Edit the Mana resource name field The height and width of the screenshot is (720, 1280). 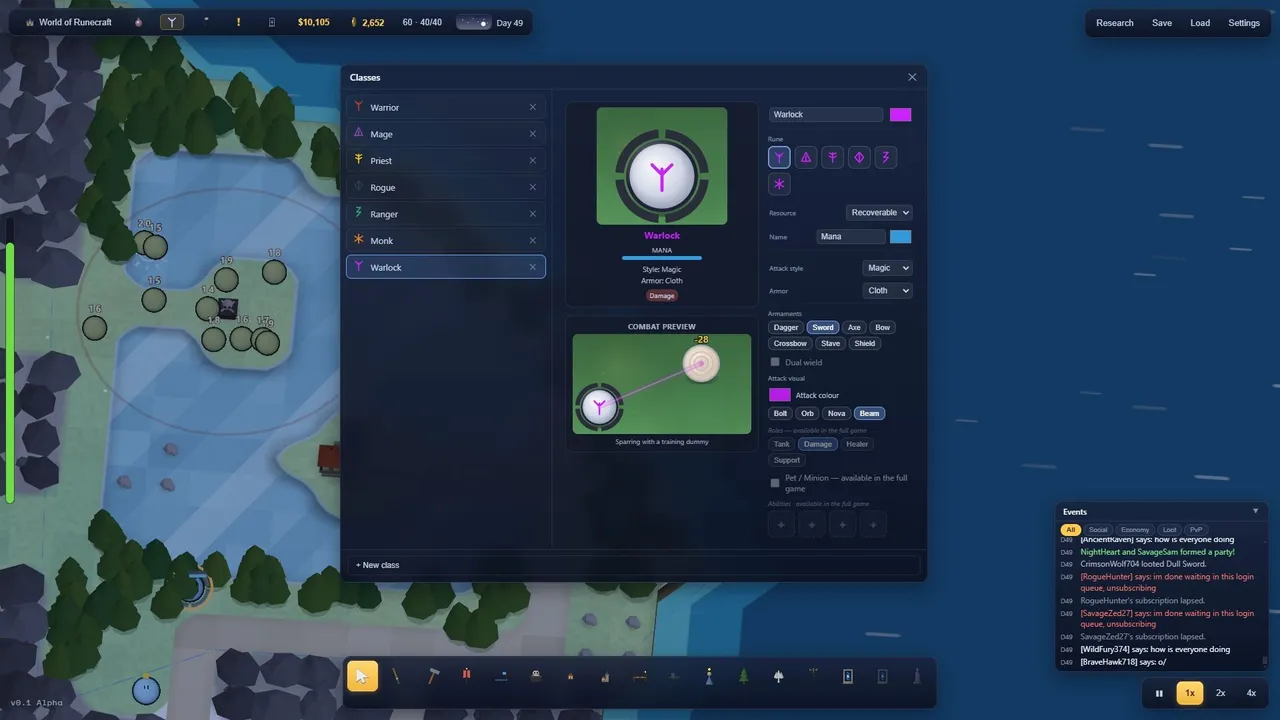[x=851, y=237]
